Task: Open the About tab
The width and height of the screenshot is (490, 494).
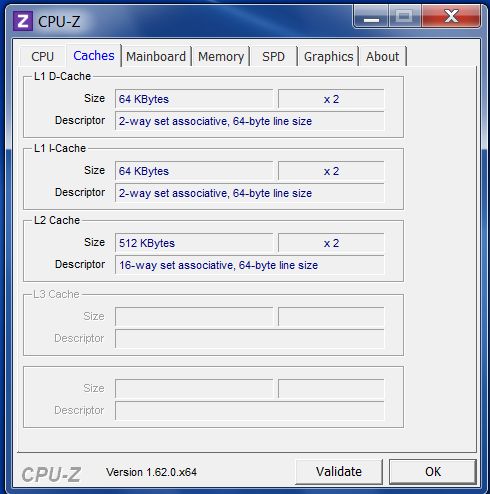Action: (x=382, y=56)
